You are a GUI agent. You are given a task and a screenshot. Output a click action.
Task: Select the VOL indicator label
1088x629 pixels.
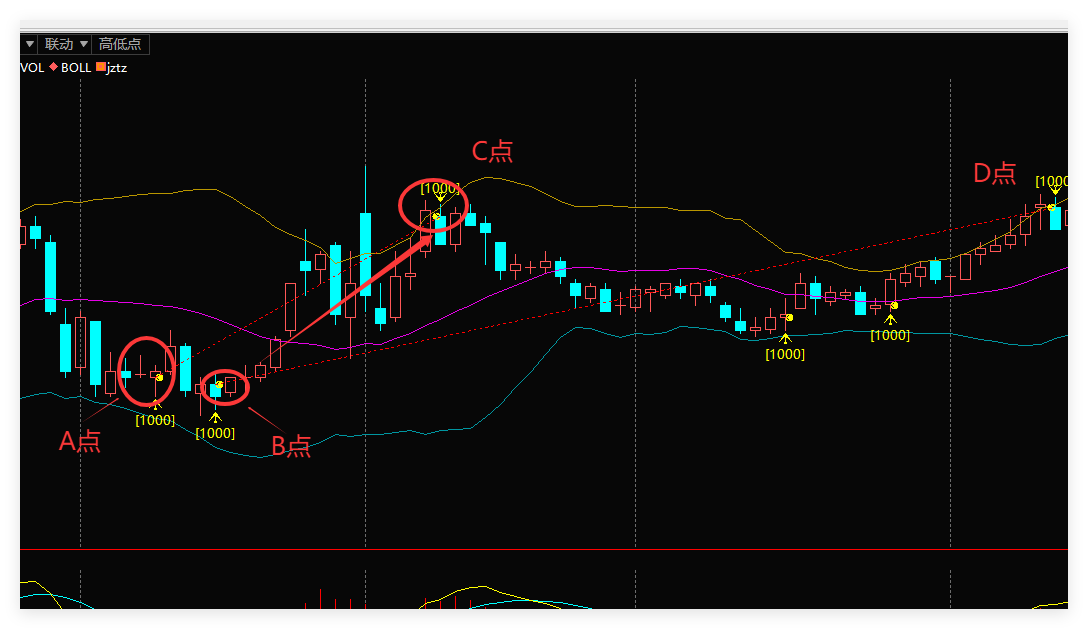tap(32, 68)
